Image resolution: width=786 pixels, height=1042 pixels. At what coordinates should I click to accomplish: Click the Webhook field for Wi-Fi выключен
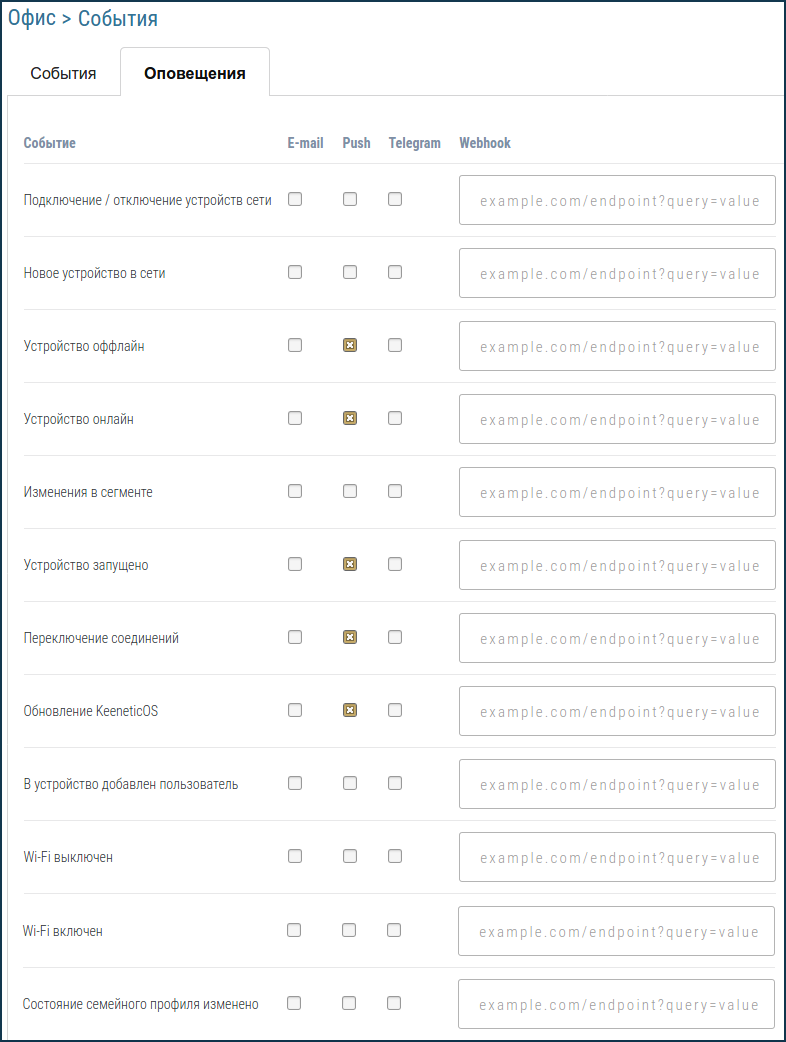click(x=616, y=857)
